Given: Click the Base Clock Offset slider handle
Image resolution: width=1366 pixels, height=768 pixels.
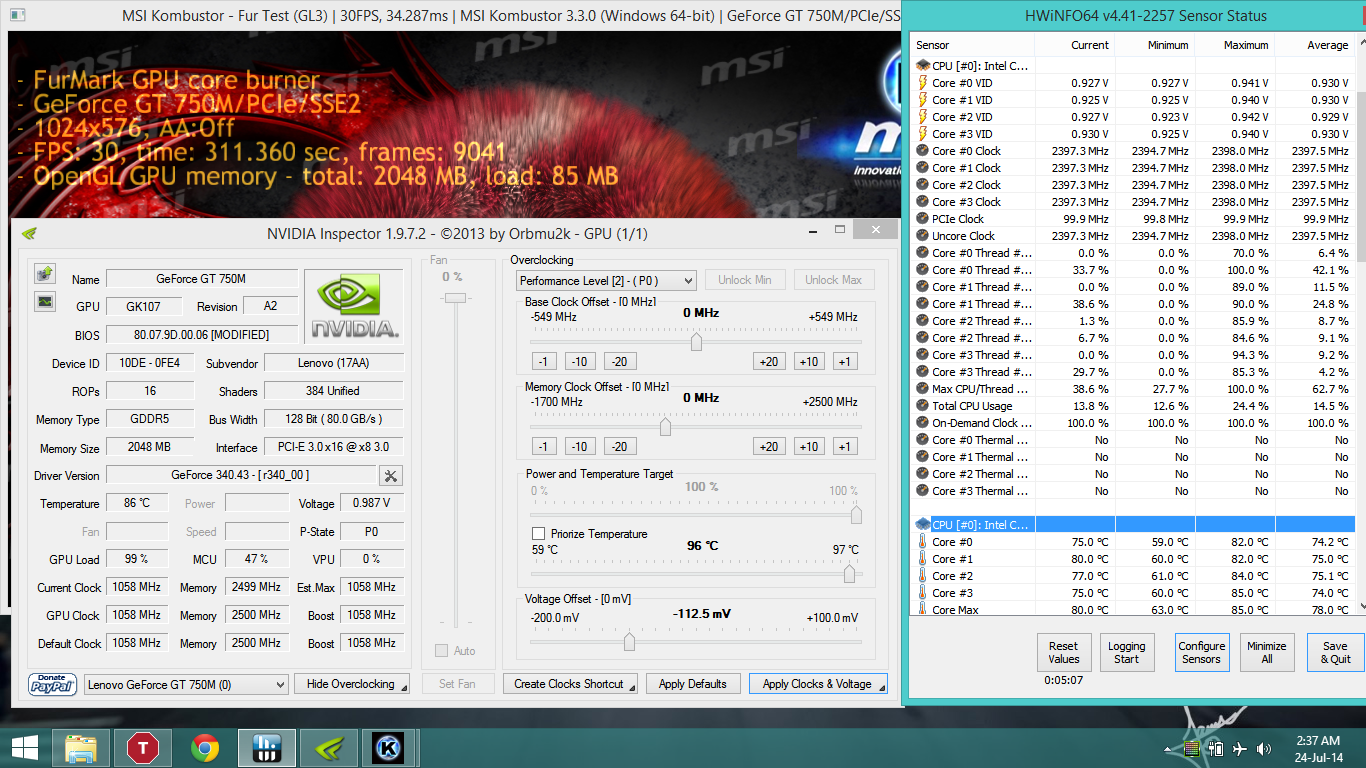Looking at the screenshot, I should tap(696, 342).
